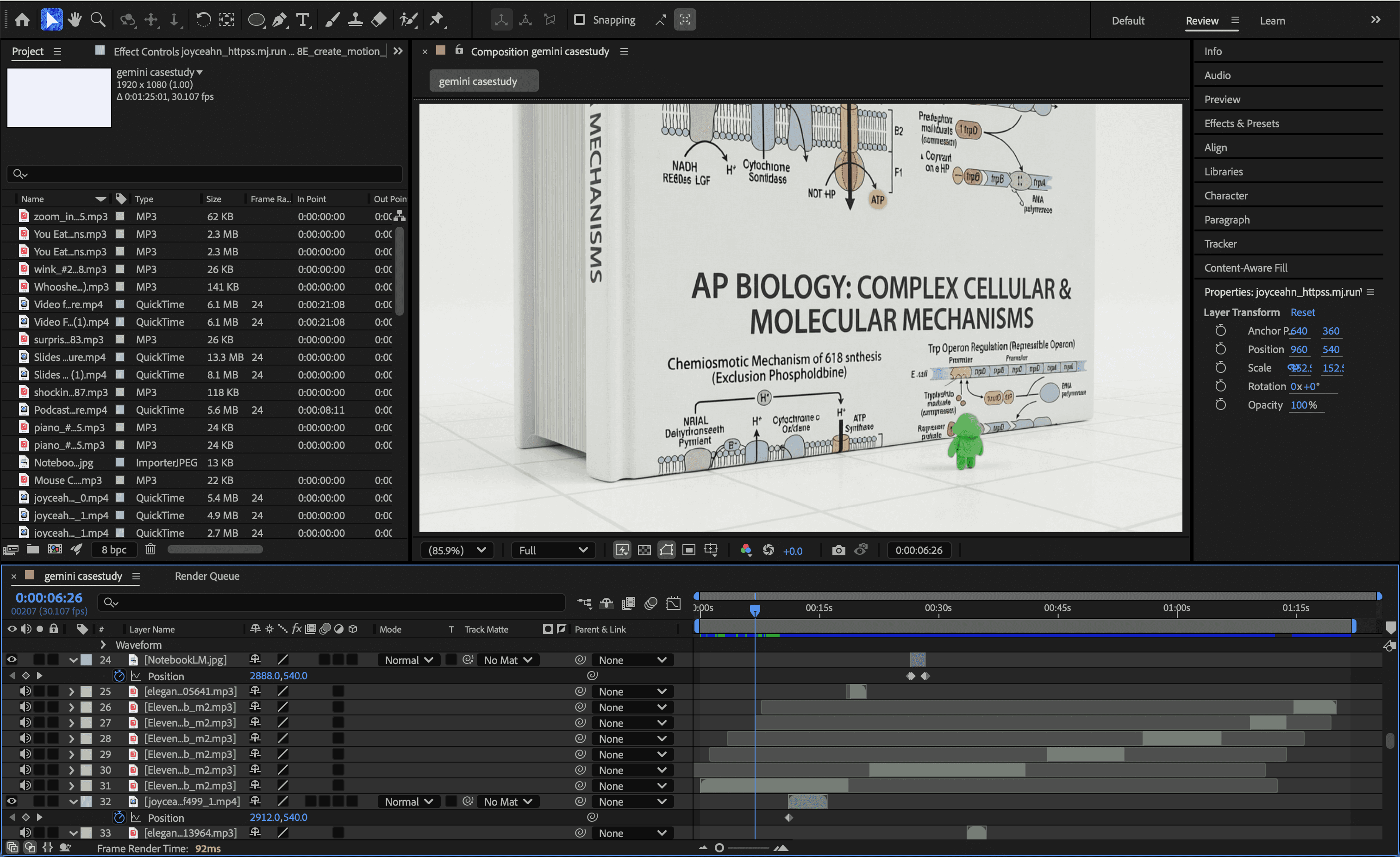The width and height of the screenshot is (1400, 857).
Task: Open the Effects & Presets panel
Action: pos(1242,123)
